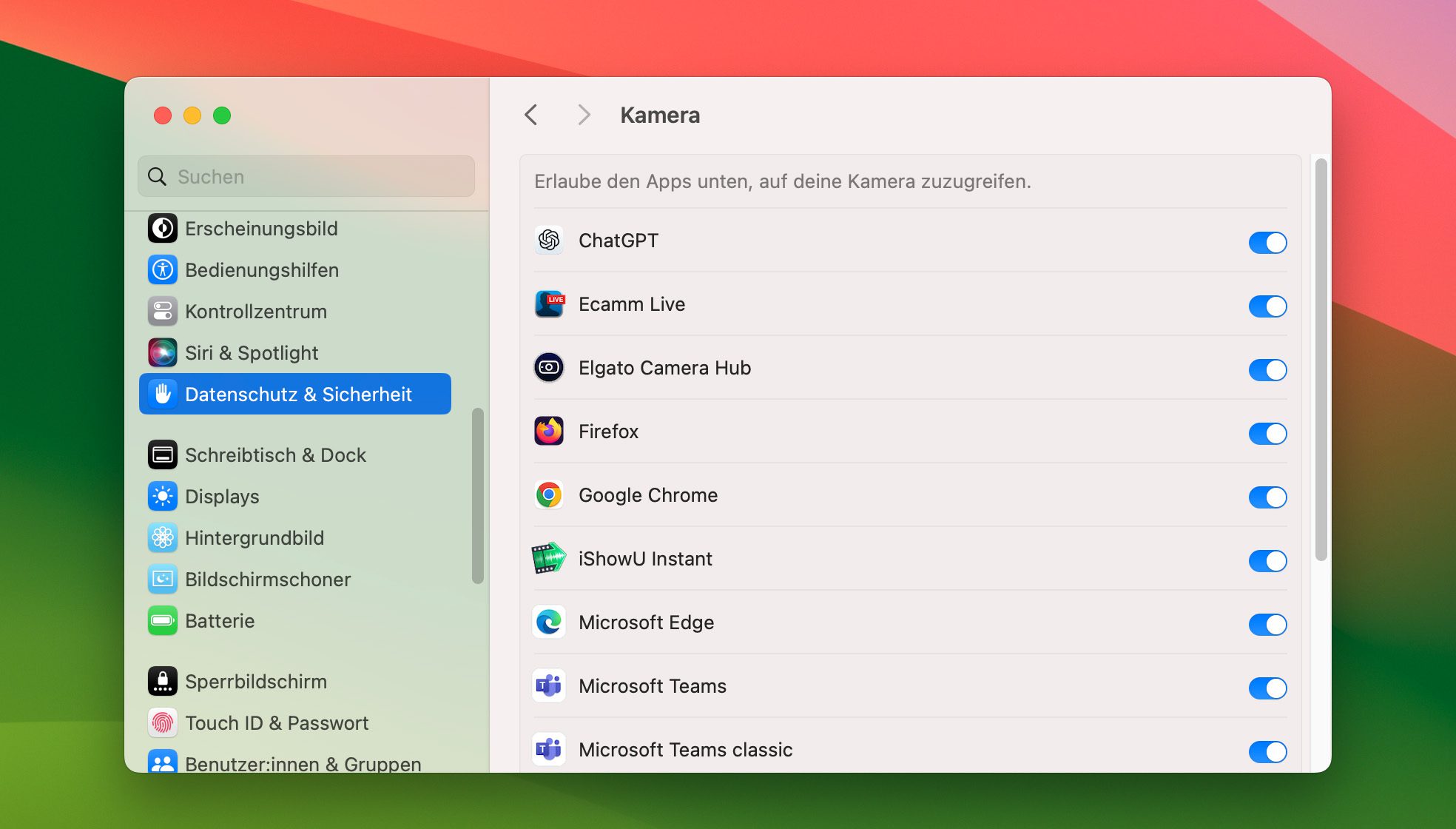Turn off camera access for Firefox
The width and height of the screenshot is (1456, 829).
tap(1268, 434)
